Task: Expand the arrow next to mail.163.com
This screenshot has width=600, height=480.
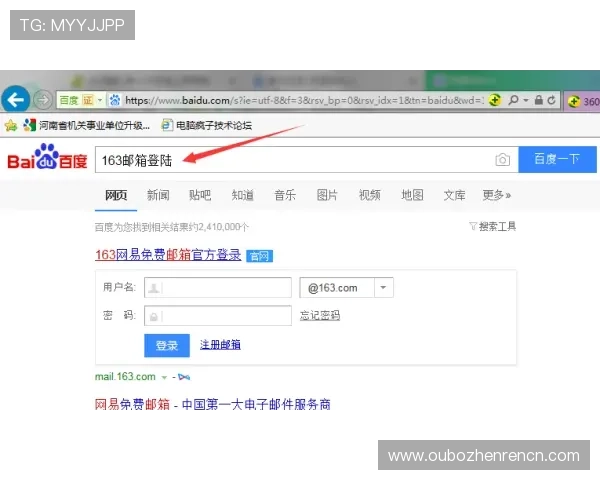Action: 165,377
